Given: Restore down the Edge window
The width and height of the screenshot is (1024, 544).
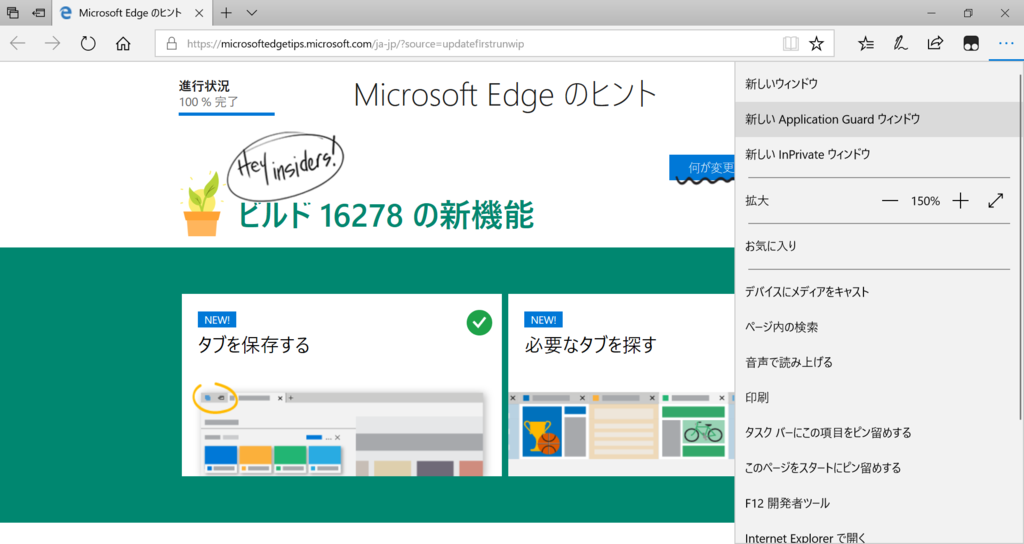Looking at the screenshot, I should tap(968, 13).
